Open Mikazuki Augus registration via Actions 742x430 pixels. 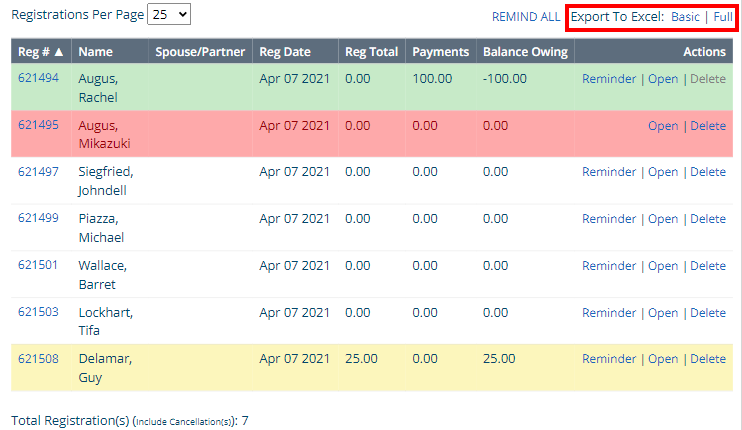663,126
